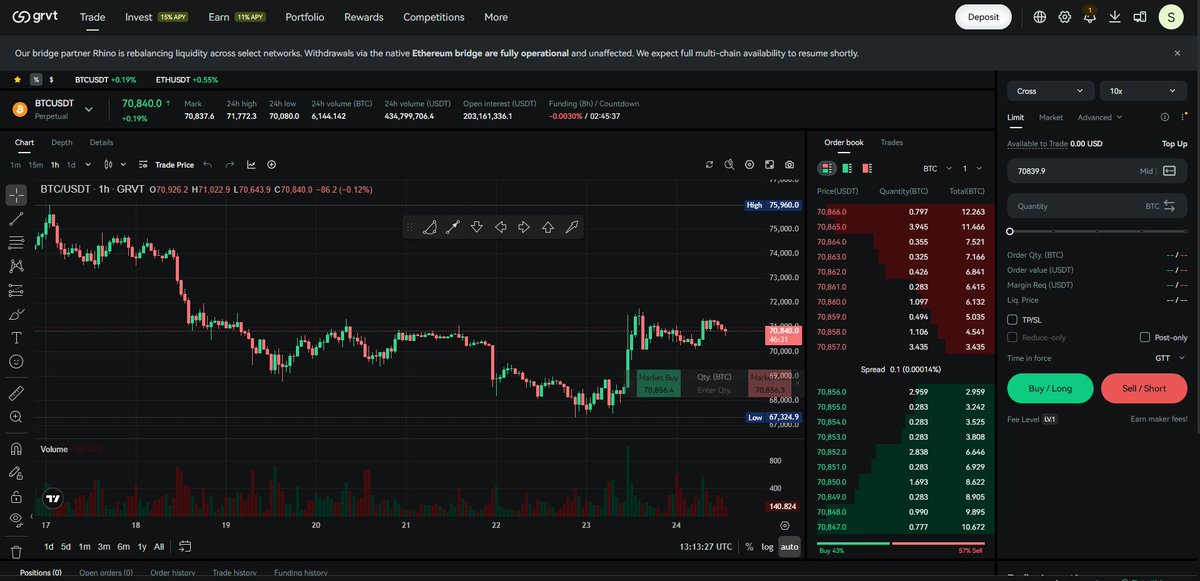Image resolution: width=1200 pixels, height=581 pixels.
Task: Select the zoom in tool
Action: tap(16, 417)
